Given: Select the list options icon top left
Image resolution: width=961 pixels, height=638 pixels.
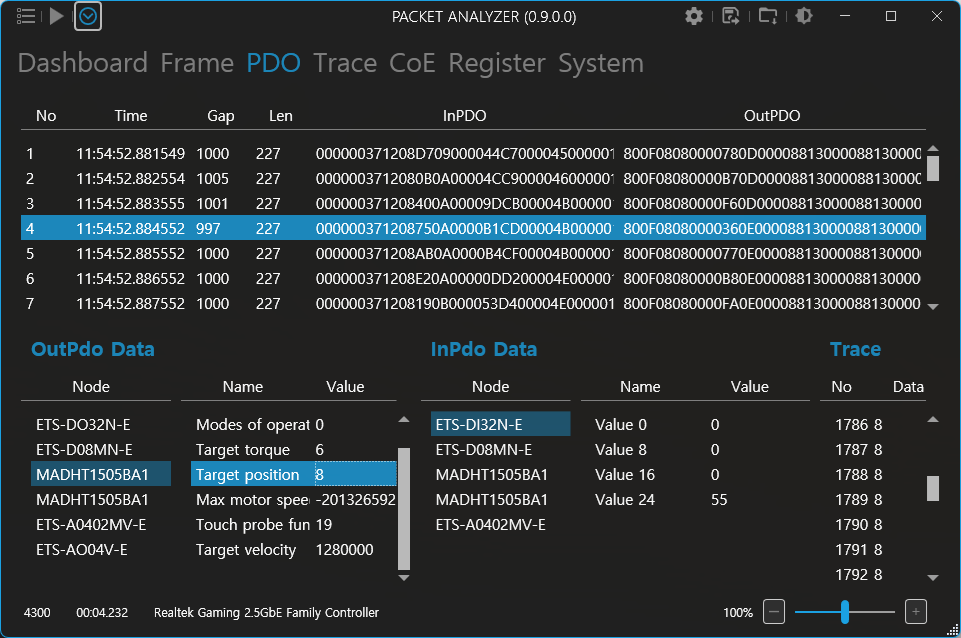Looking at the screenshot, I should 26,15.
